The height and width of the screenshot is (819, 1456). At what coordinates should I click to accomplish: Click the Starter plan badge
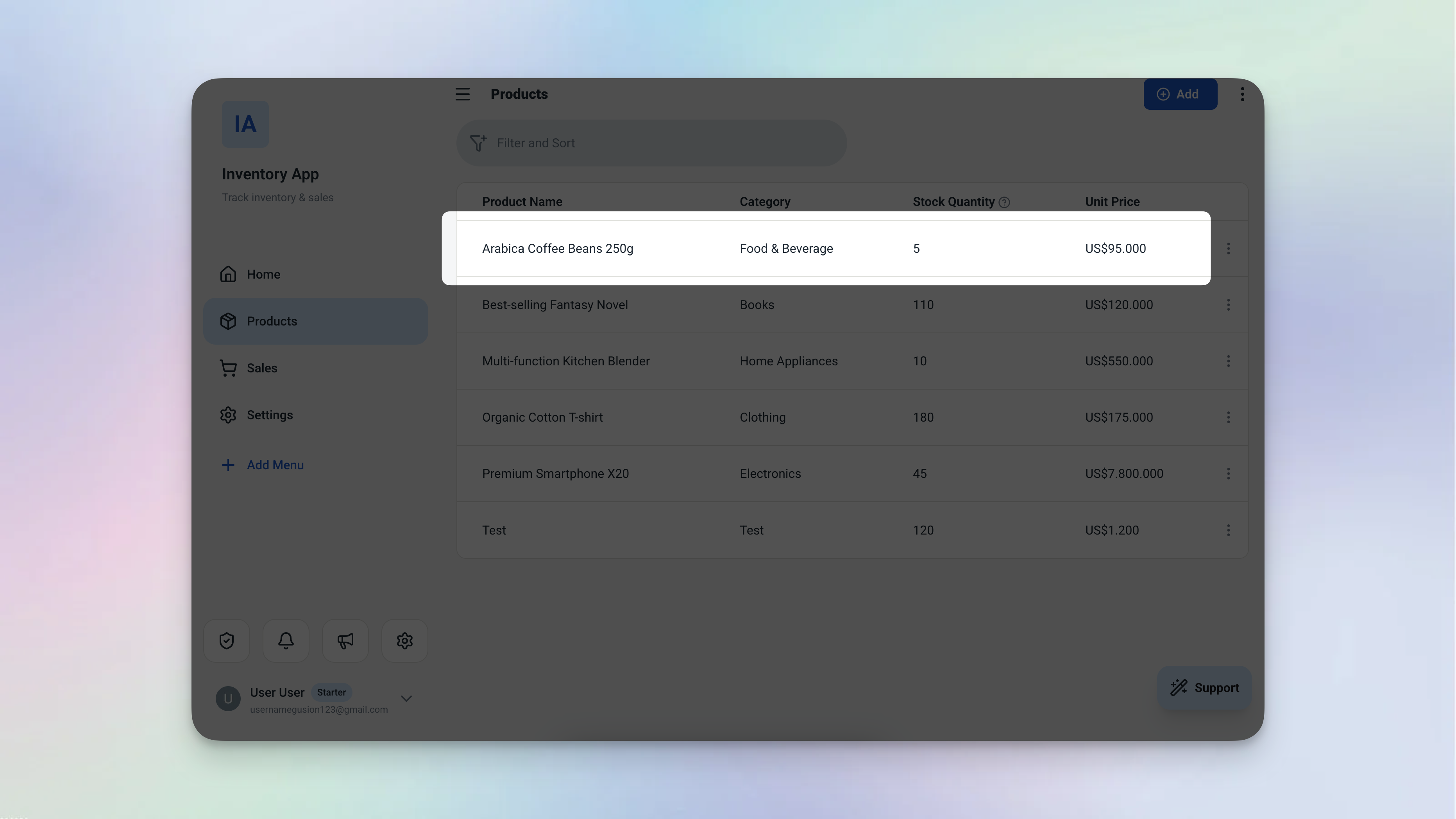pyautogui.click(x=331, y=692)
